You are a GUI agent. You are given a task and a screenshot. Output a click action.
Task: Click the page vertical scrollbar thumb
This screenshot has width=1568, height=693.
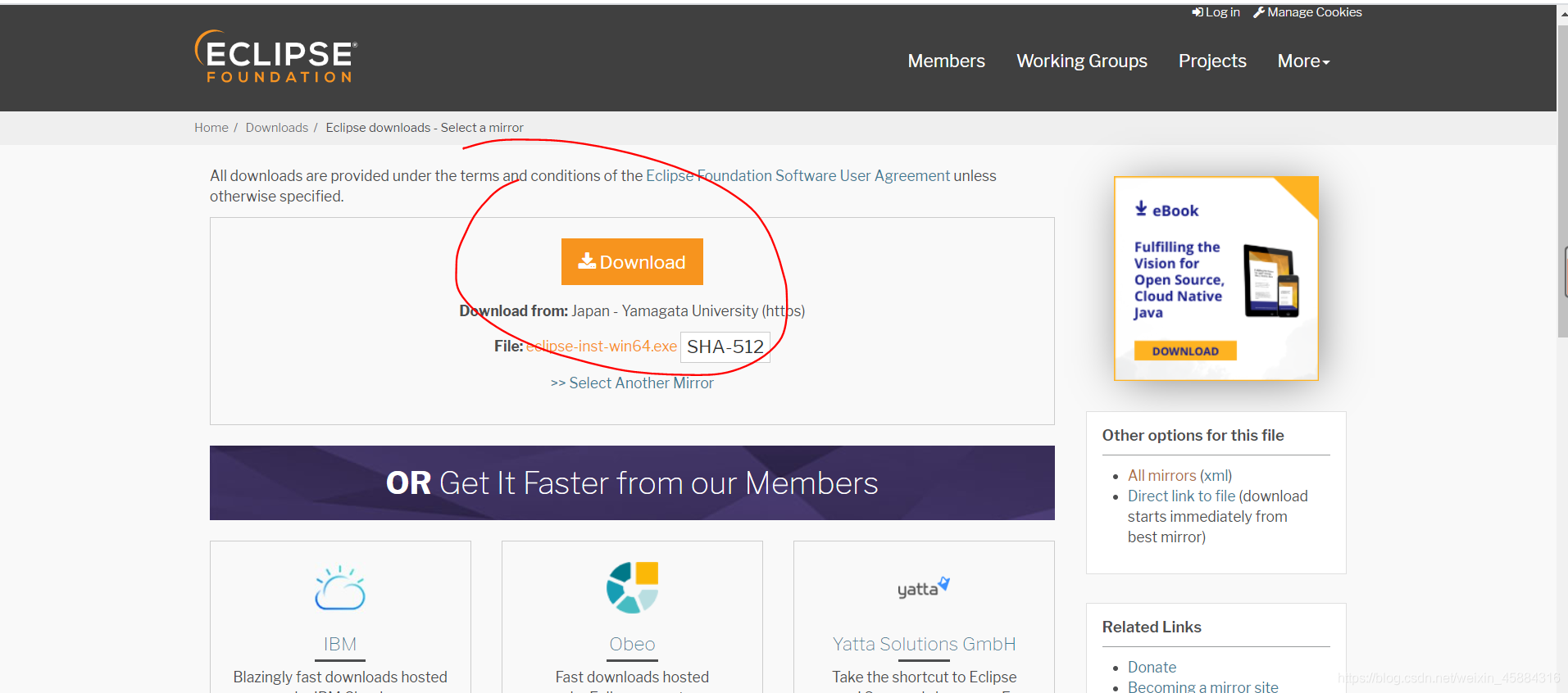pyautogui.click(x=1562, y=180)
